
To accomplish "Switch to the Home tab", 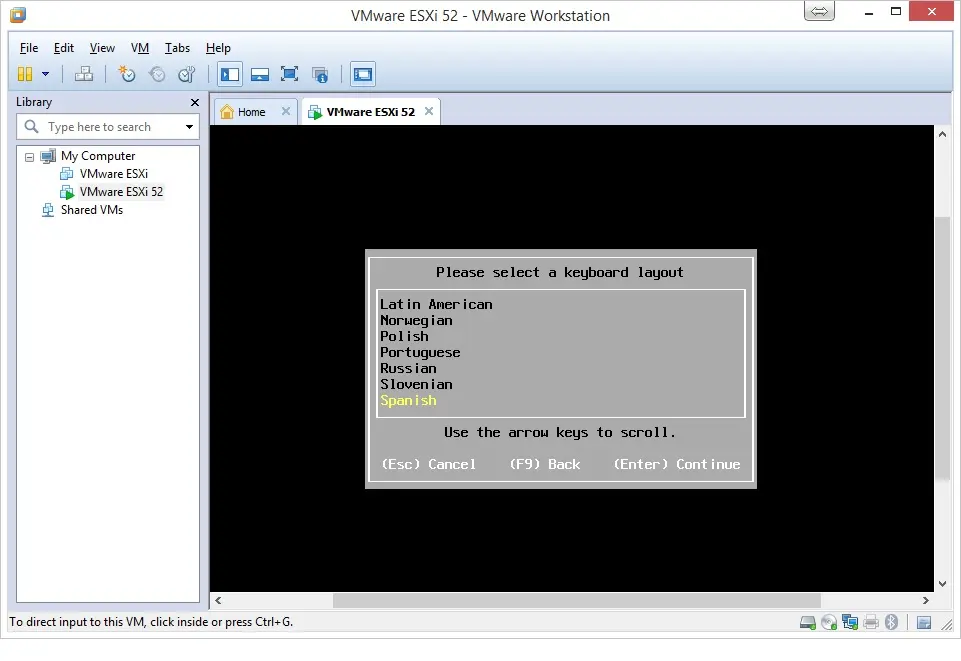I will click(251, 112).
